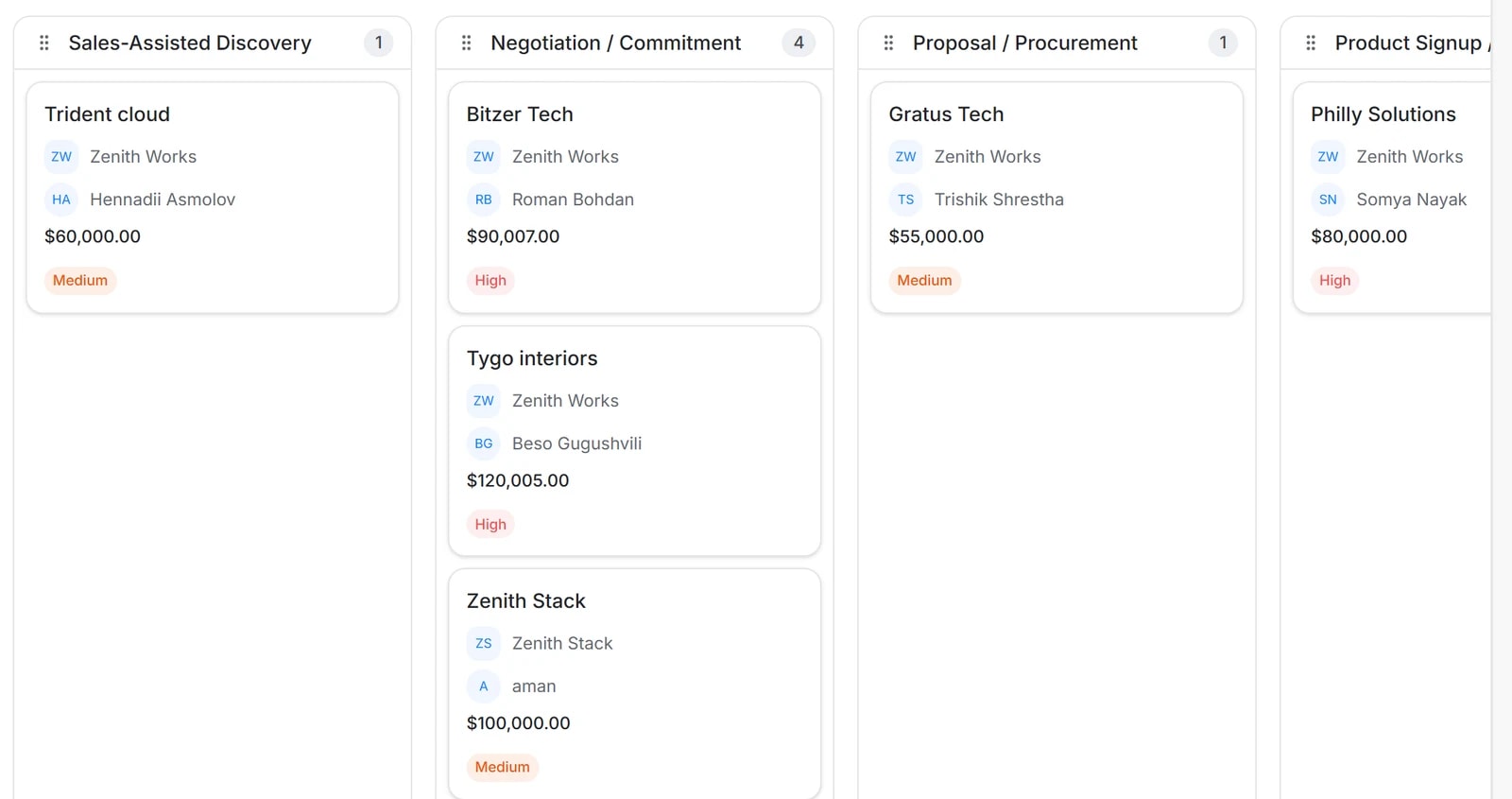The height and width of the screenshot is (799, 1512).
Task: Grab the drag handle for Negotiation / Commitment column
Action: point(467,43)
